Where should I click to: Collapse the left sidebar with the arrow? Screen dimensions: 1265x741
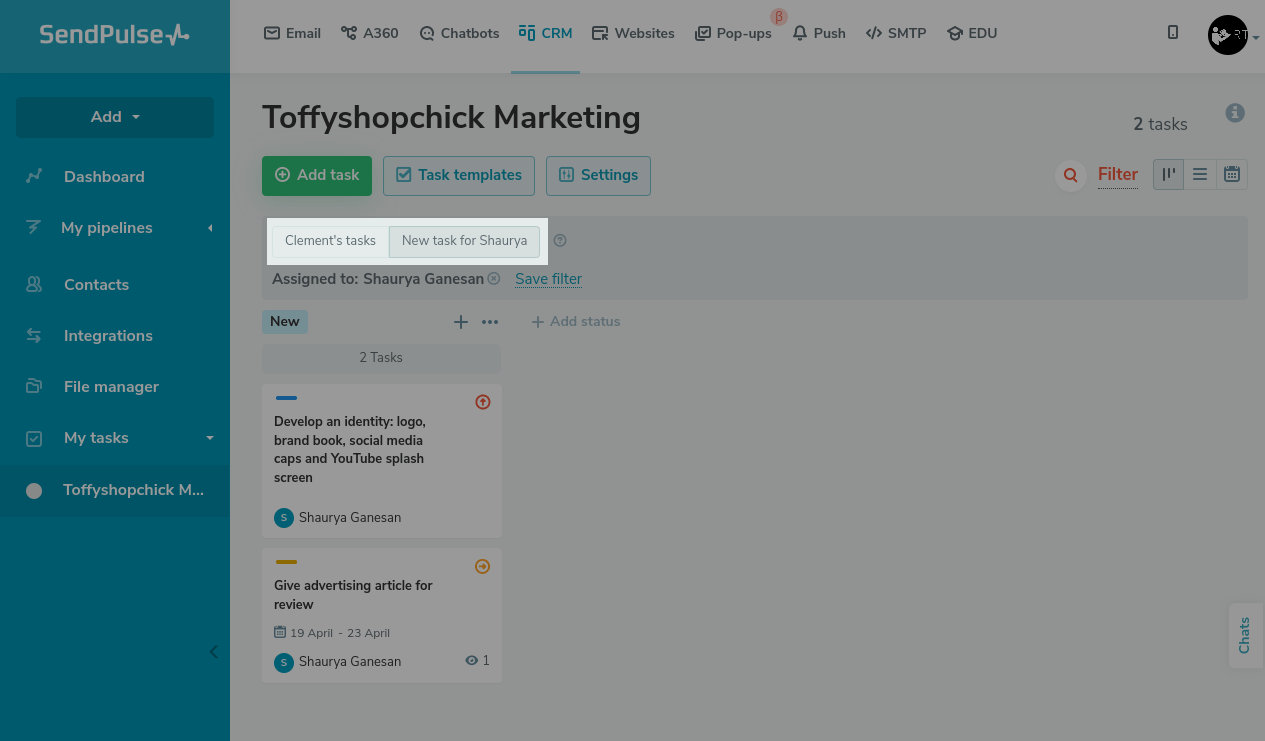(x=213, y=652)
